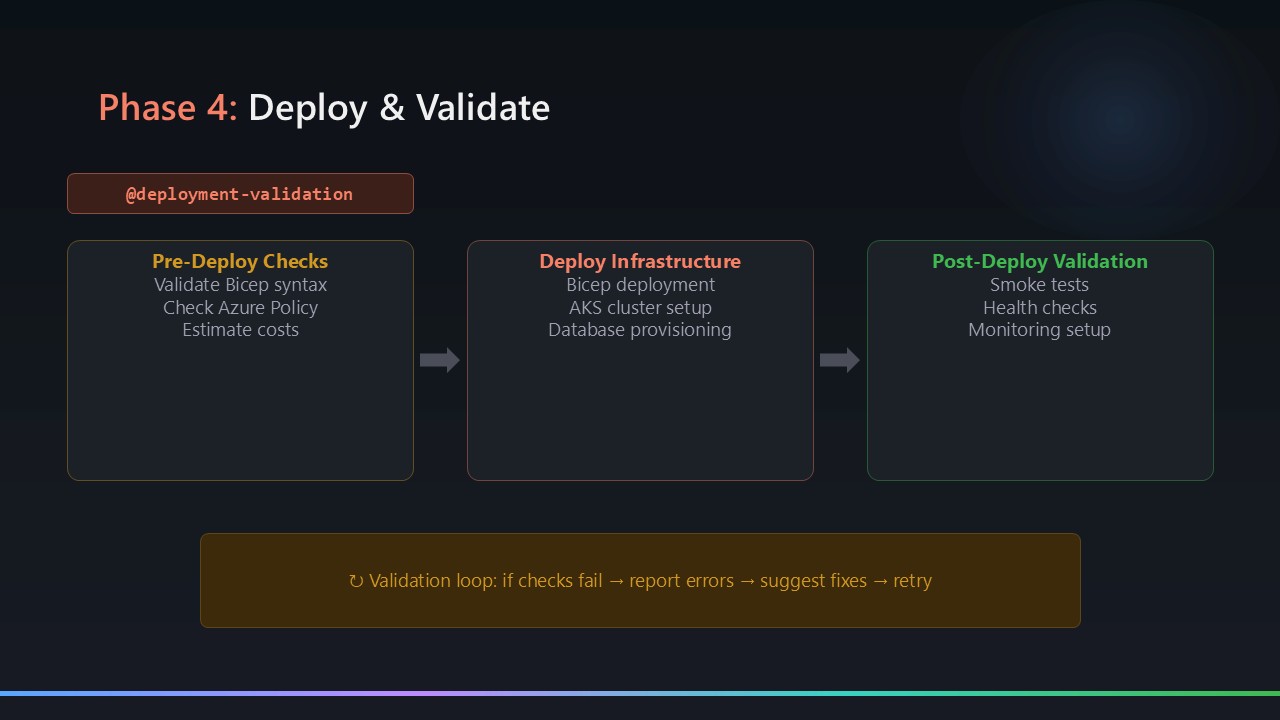Click the "Health checks" line
The width and height of the screenshot is (1280, 720).
[x=1040, y=307]
